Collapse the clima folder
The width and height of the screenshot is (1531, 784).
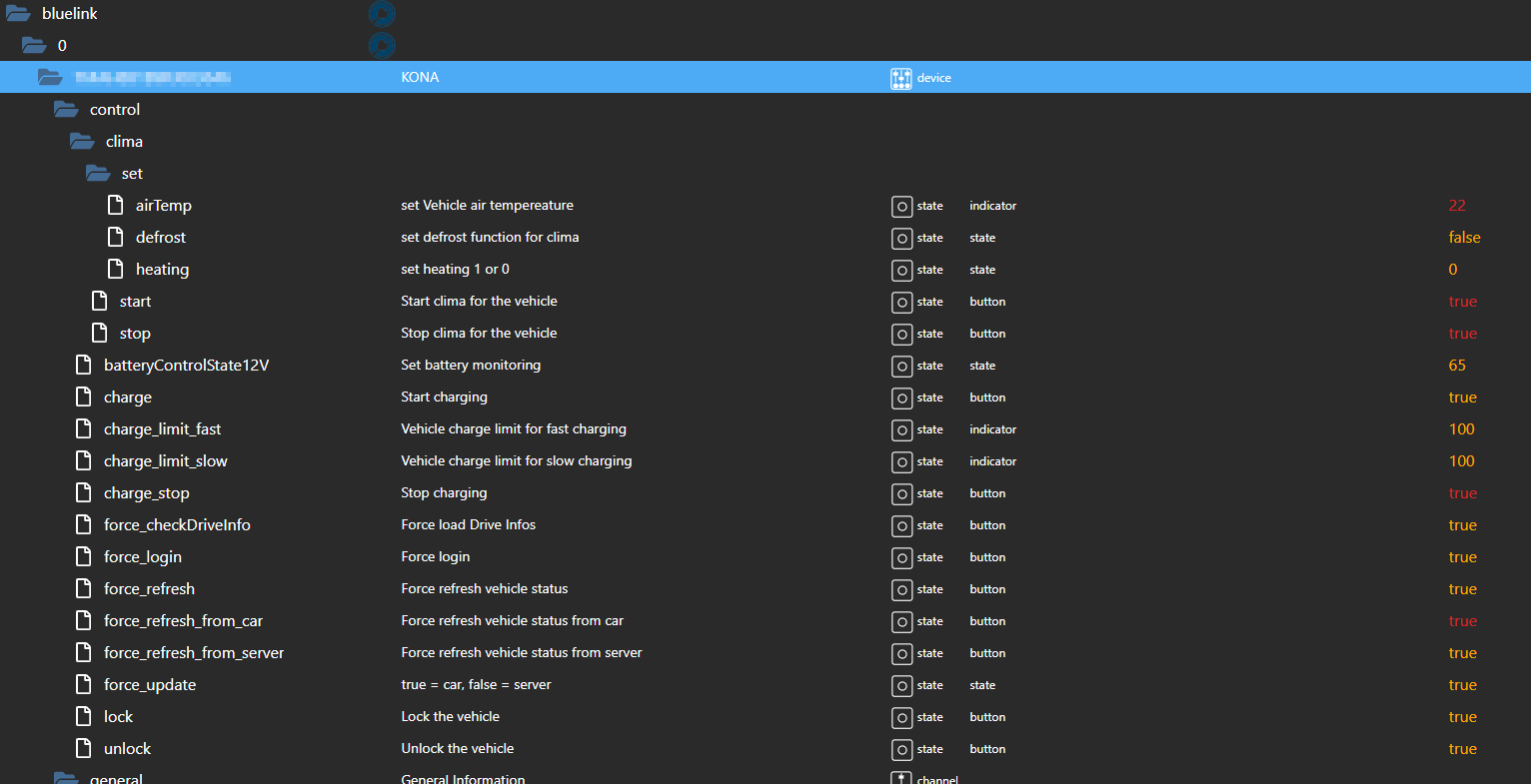(82, 142)
